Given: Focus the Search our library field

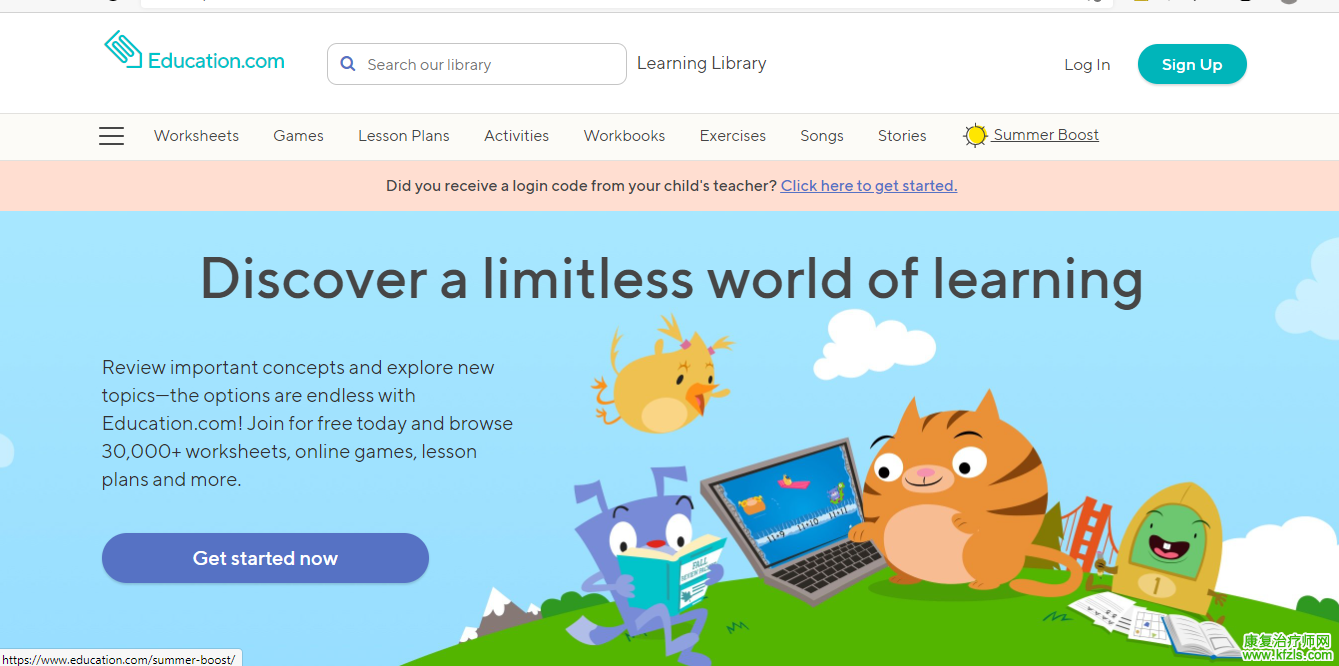Looking at the screenshot, I should [477, 64].
